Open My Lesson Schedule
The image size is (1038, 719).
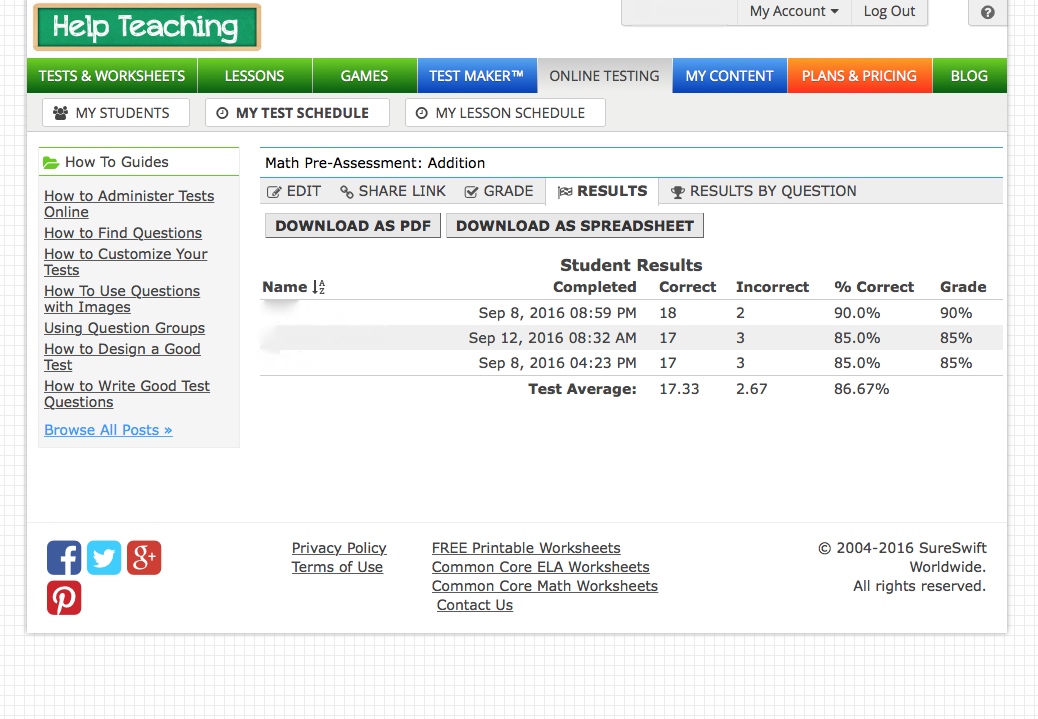click(505, 112)
